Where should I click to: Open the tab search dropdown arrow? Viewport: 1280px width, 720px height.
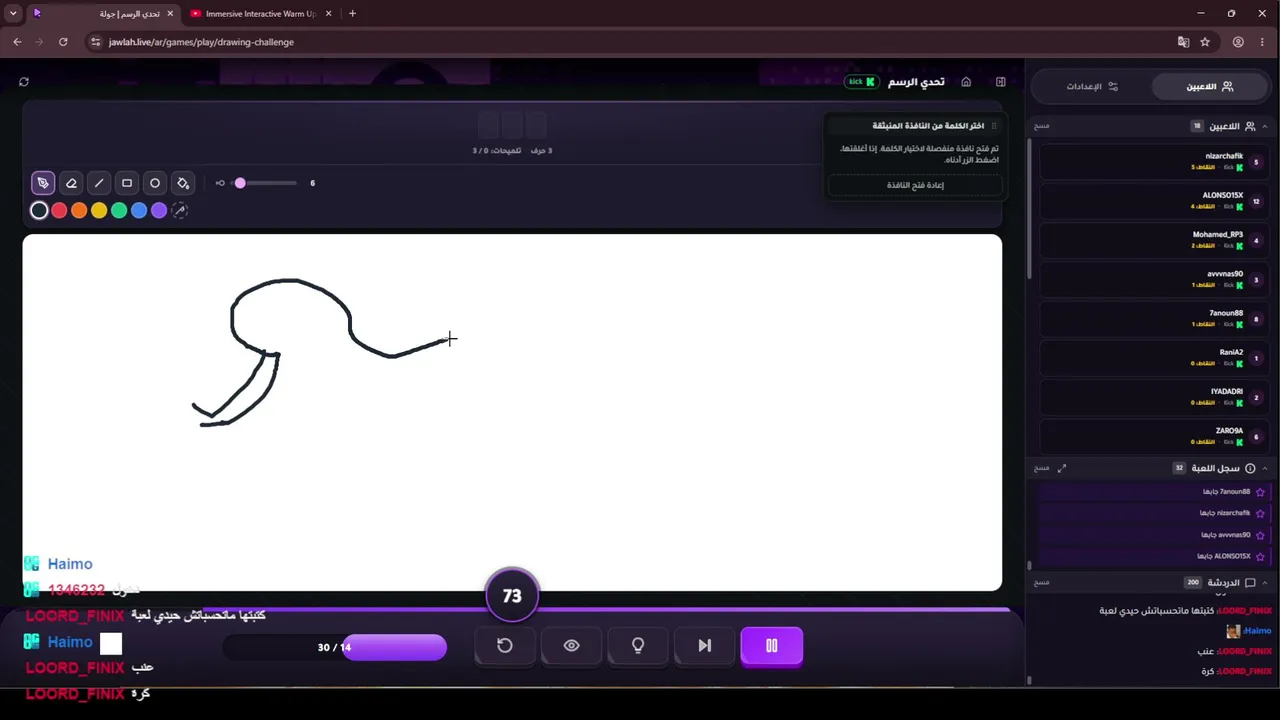click(13, 14)
